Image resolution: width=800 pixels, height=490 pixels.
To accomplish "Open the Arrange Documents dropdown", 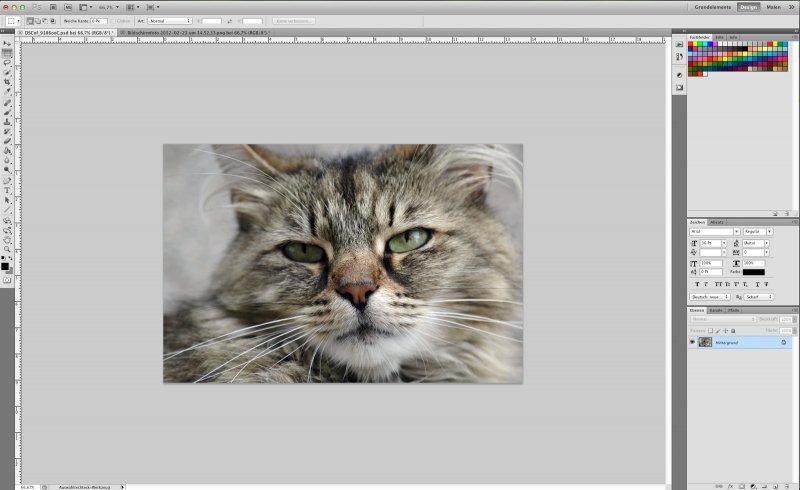I will click(x=133, y=7).
